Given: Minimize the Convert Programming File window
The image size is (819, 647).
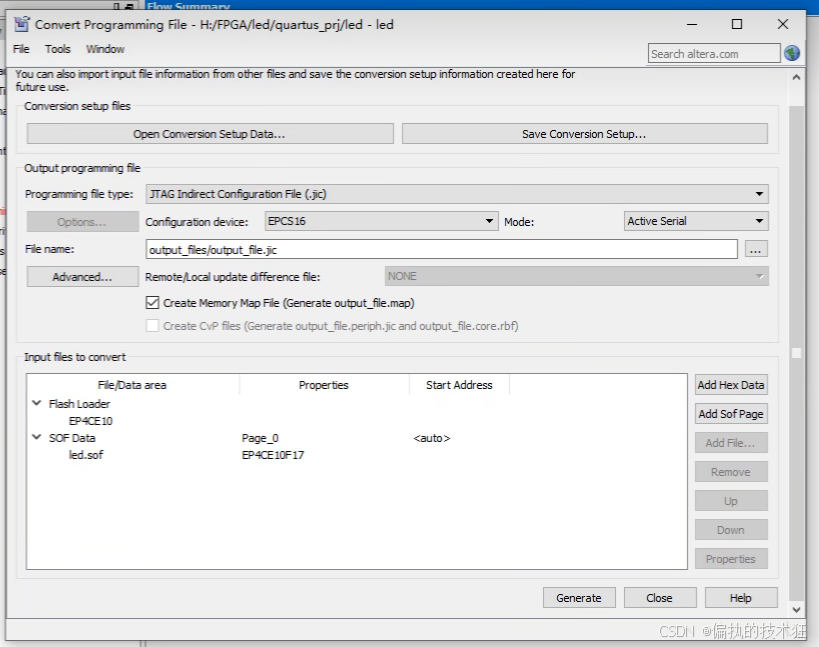Looking at the screenshot, I should (692, 24).
